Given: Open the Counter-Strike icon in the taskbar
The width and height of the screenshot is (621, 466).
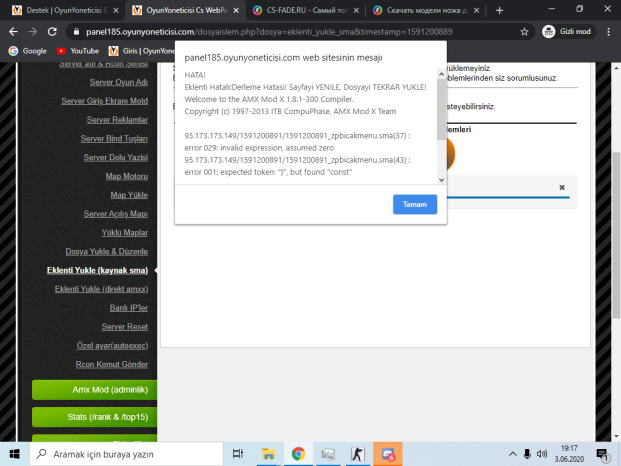Looking at the screenshot, I should point(357,454).
